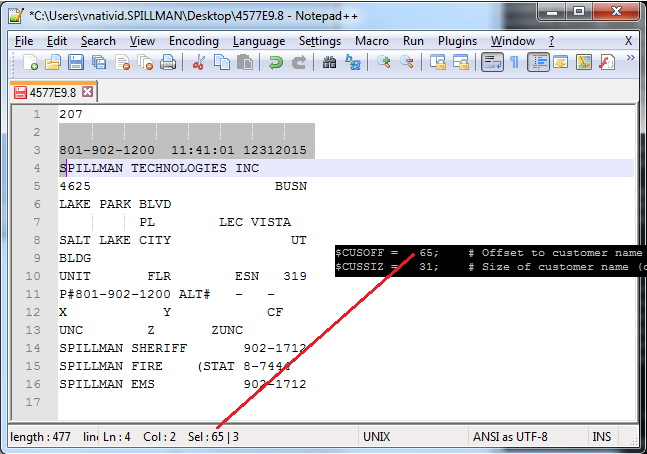Click the Copy toolbar icon
Viewport: 647px width, 454px height.
[222, 62]
